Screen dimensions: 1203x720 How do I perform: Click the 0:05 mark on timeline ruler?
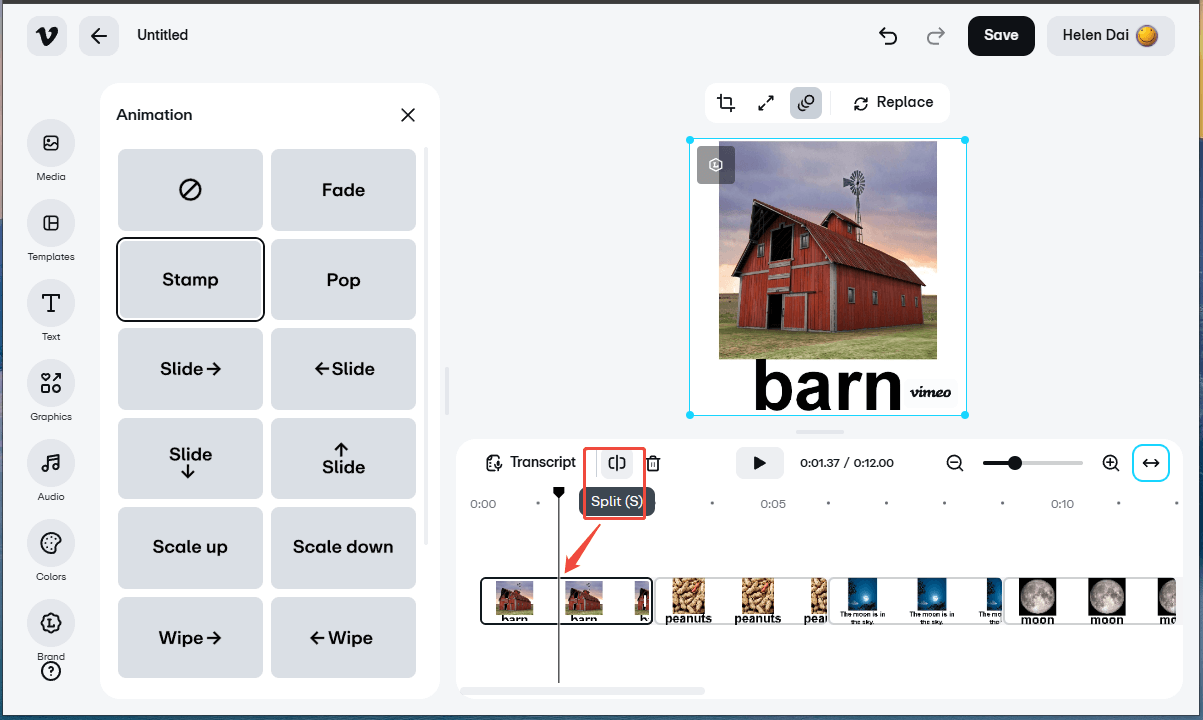coord(773,504)
